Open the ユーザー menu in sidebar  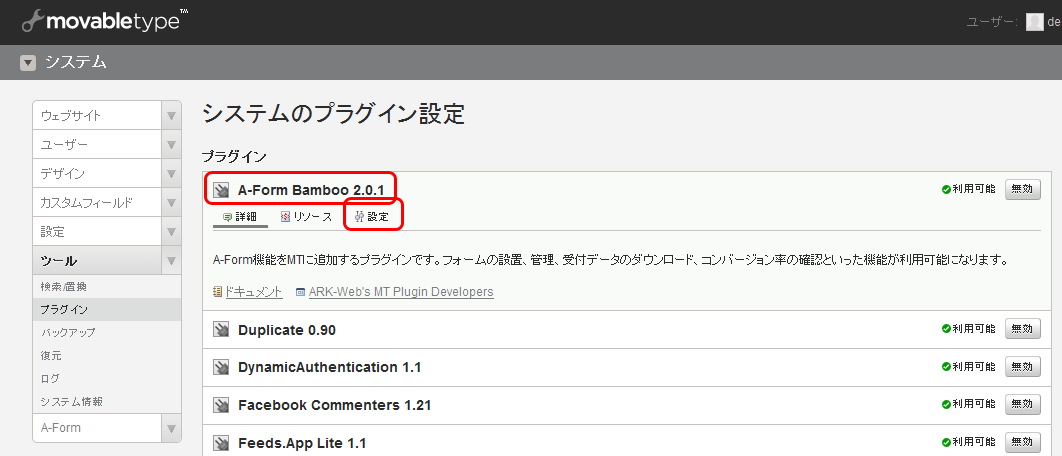98,145
